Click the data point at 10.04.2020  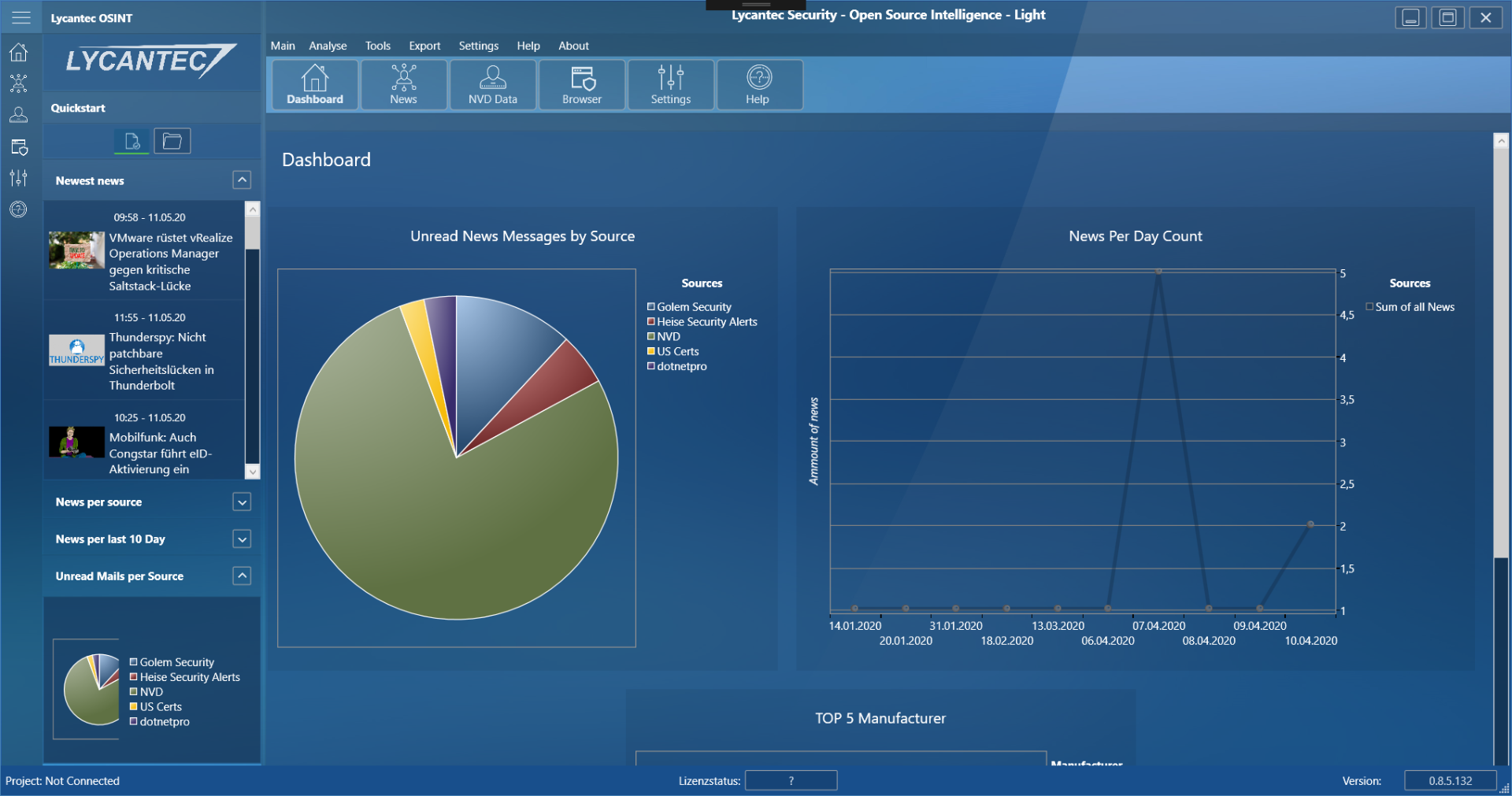(x=1310, y=524)
